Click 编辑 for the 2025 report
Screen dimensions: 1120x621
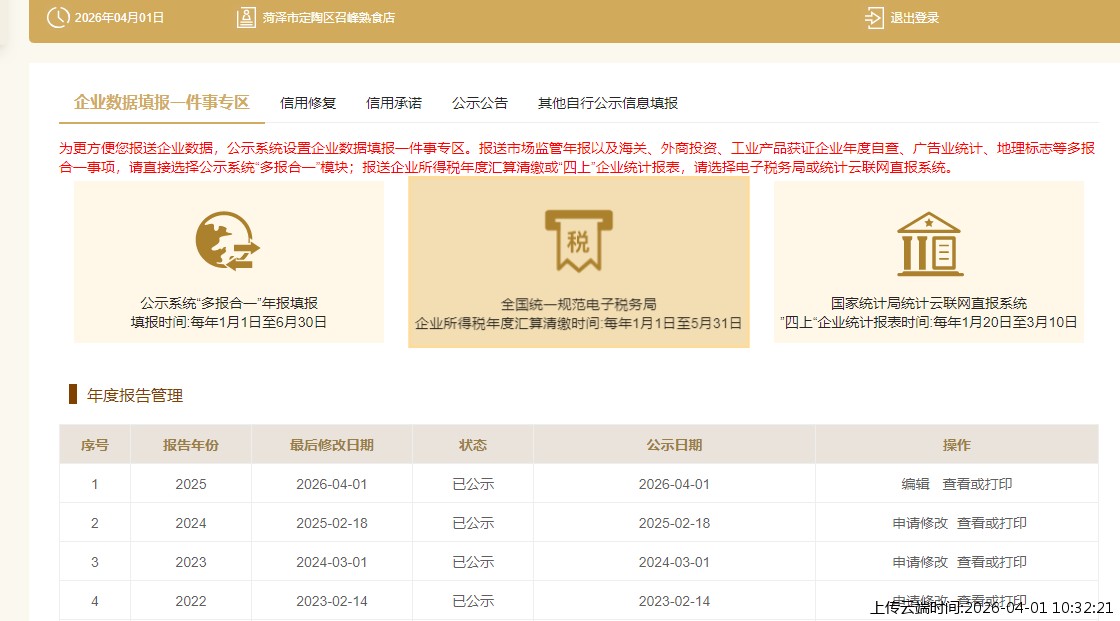(x=915, y=484)
